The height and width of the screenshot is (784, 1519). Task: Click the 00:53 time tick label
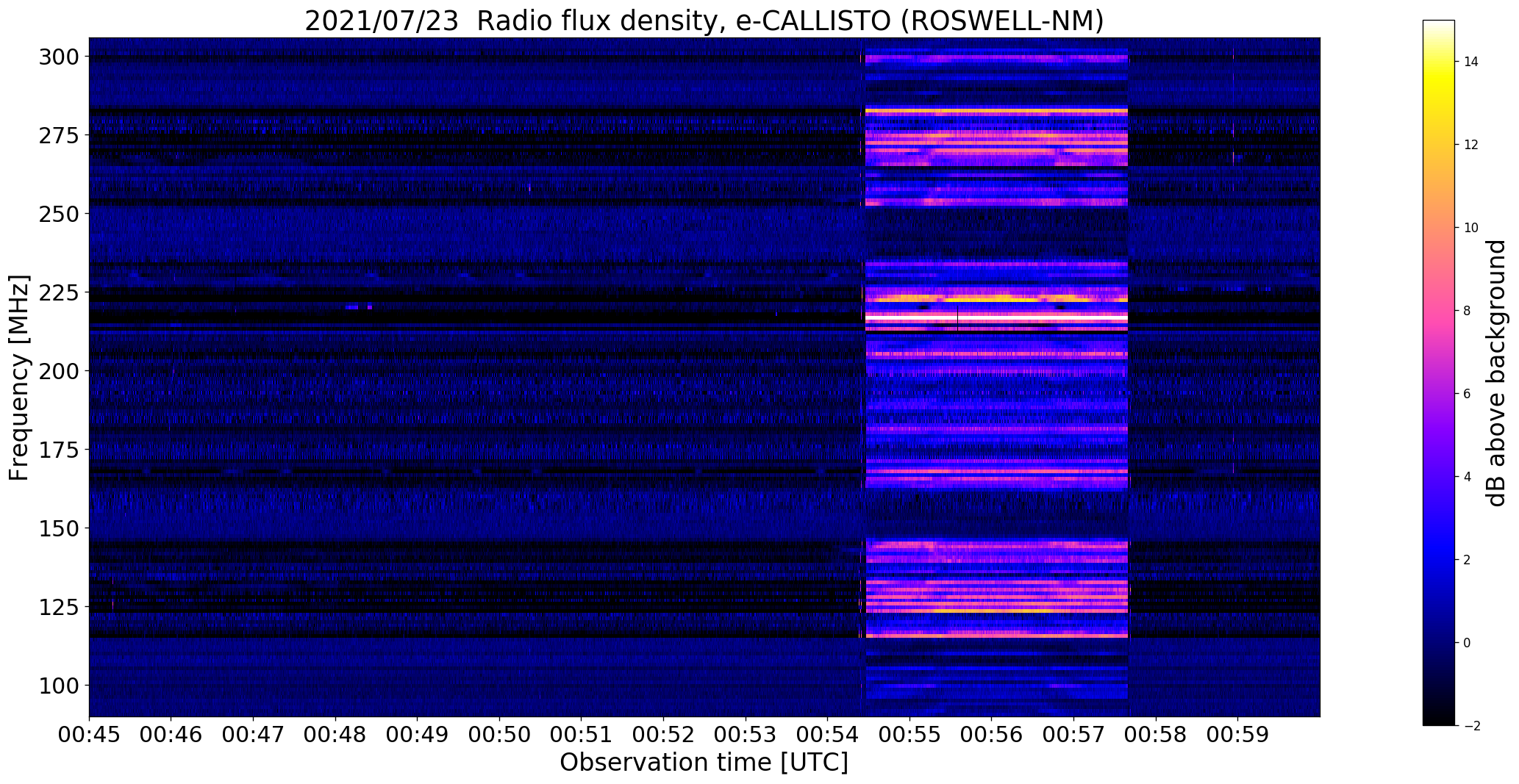746,734
